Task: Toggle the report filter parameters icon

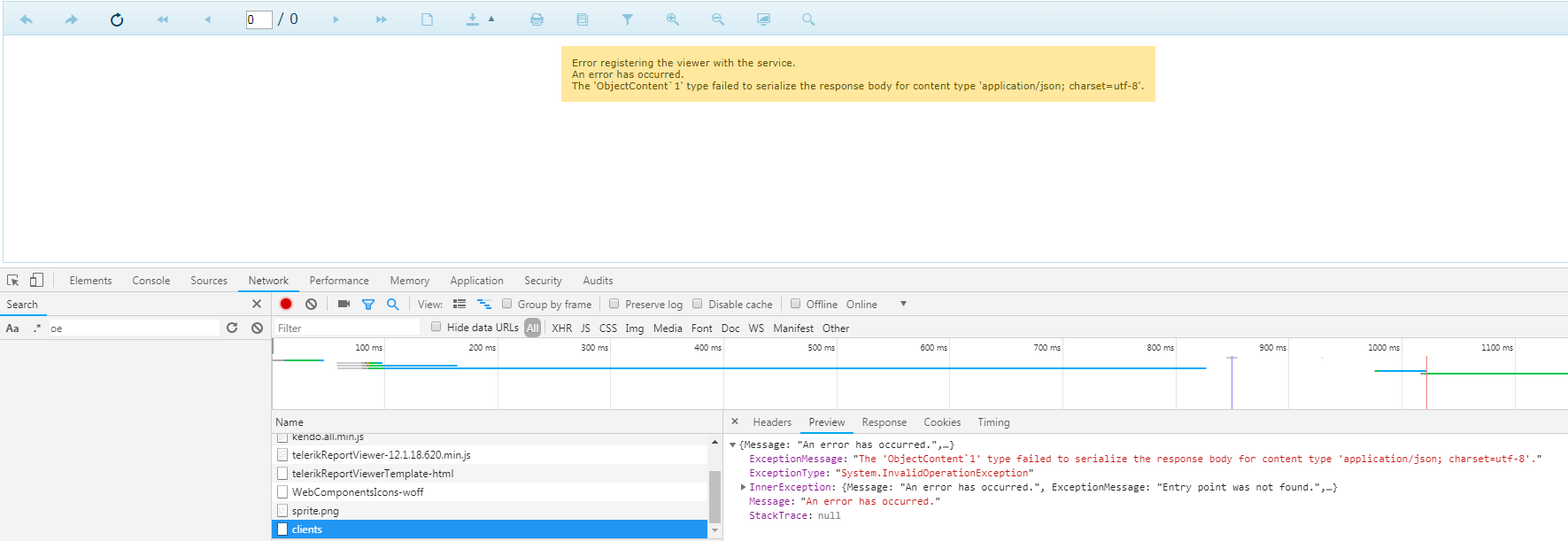Action: [627, 19]
